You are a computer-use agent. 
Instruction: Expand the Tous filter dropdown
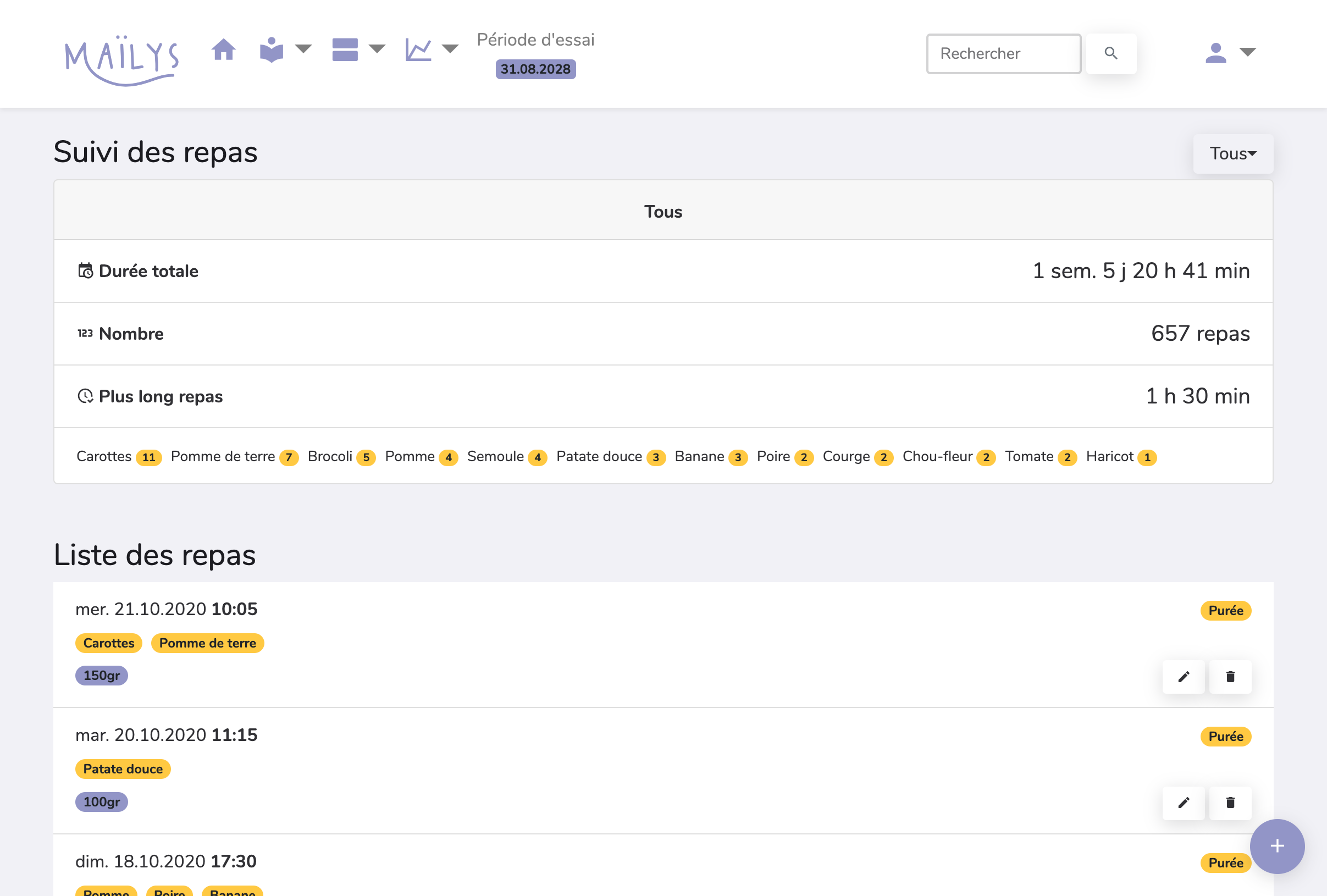(x=1233, y=153)
